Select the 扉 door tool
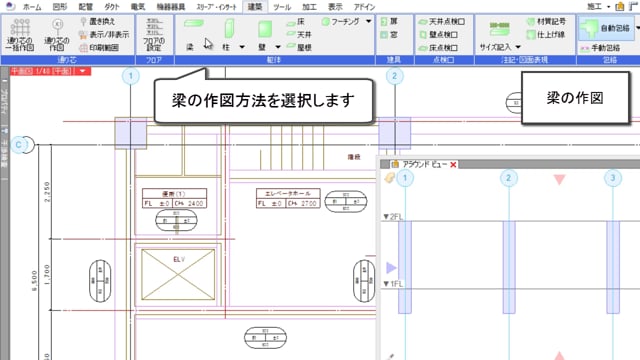The height and width of the screenshot is (360, 640). pyautogui.click(x=389, y=21)
